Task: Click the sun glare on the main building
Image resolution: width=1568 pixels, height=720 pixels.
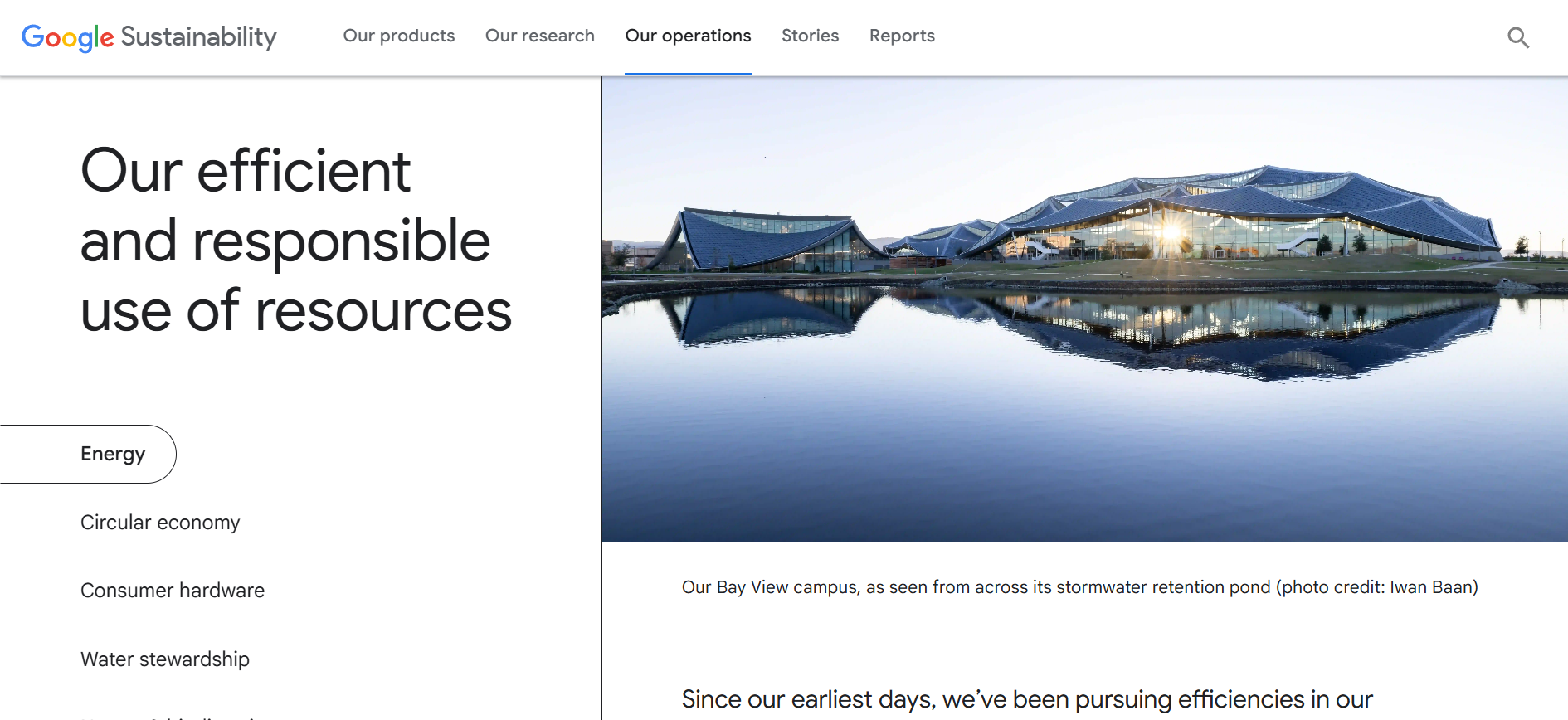Action: pos(1171,231)
